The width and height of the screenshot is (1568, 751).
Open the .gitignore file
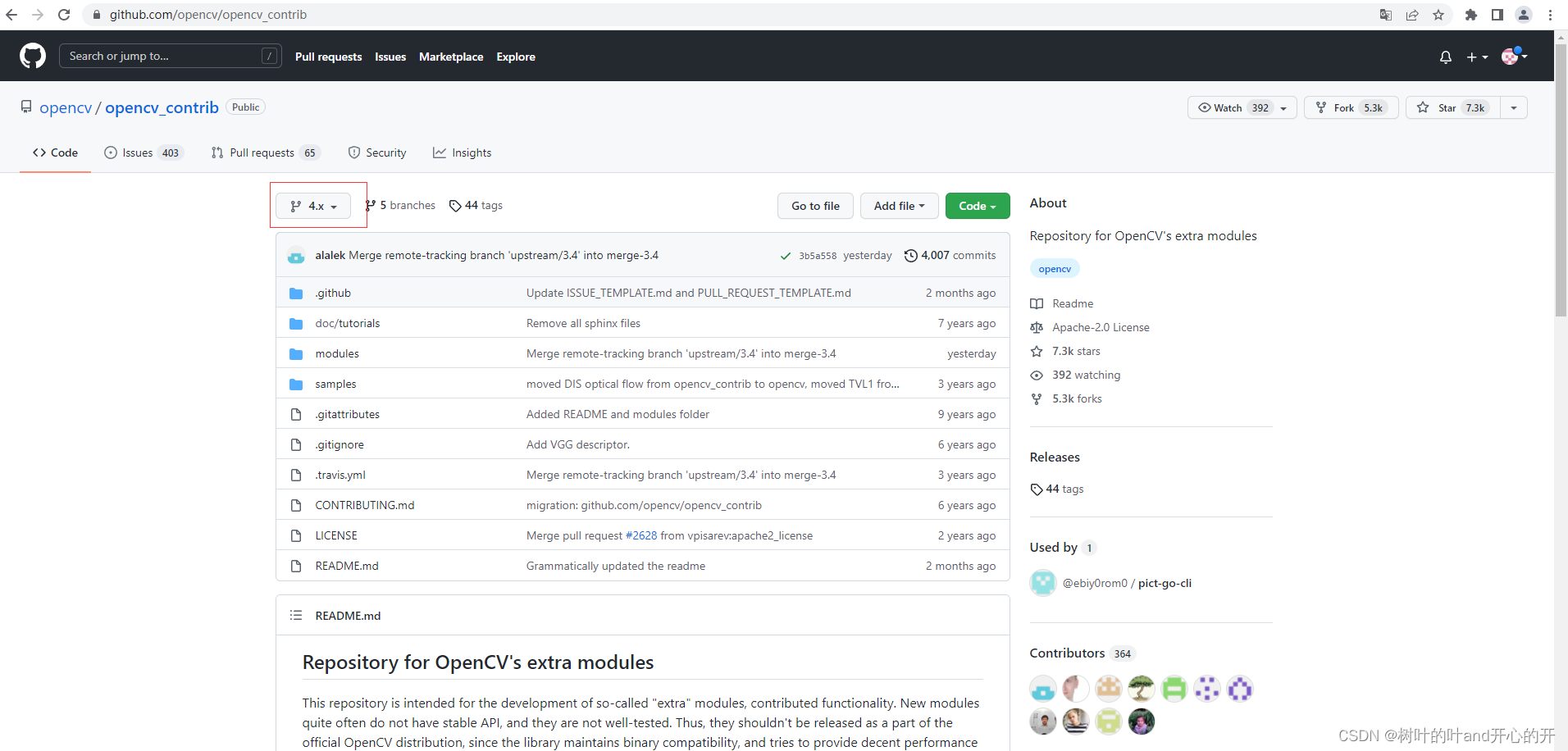tap(340, 444)
